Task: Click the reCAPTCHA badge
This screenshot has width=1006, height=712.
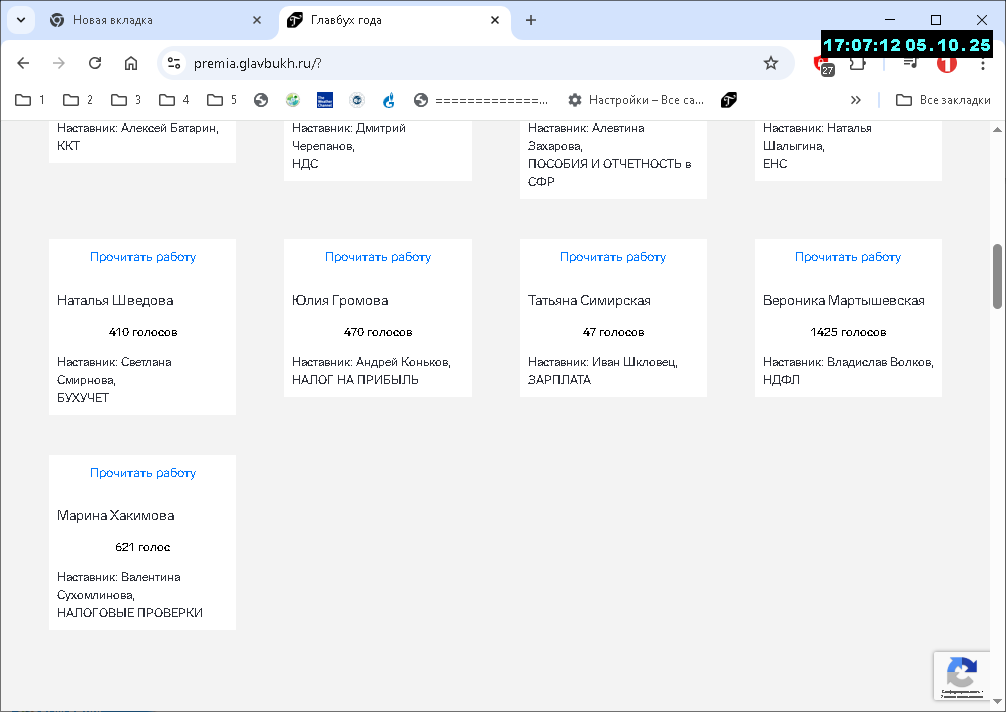Action: coord(962,676)
